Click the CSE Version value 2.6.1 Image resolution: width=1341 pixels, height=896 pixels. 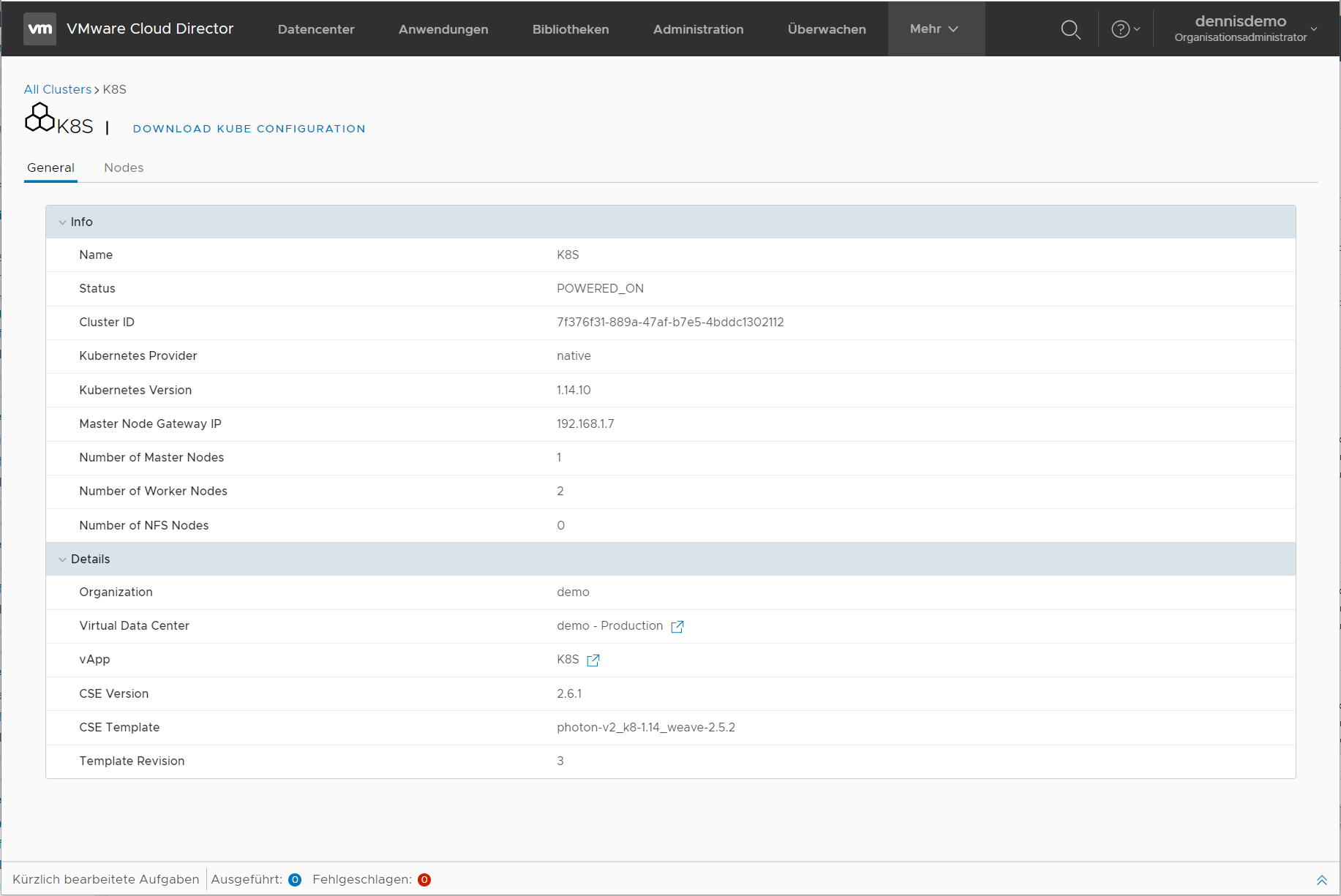point(569,694)
